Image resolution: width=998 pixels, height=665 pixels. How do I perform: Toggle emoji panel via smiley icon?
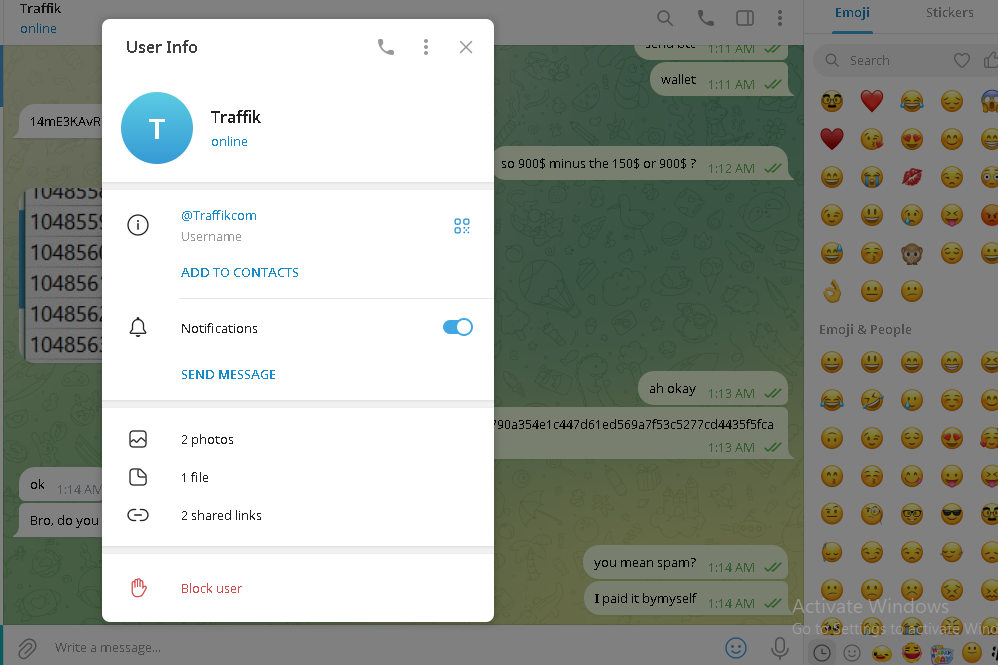click(x=736, y=648)
